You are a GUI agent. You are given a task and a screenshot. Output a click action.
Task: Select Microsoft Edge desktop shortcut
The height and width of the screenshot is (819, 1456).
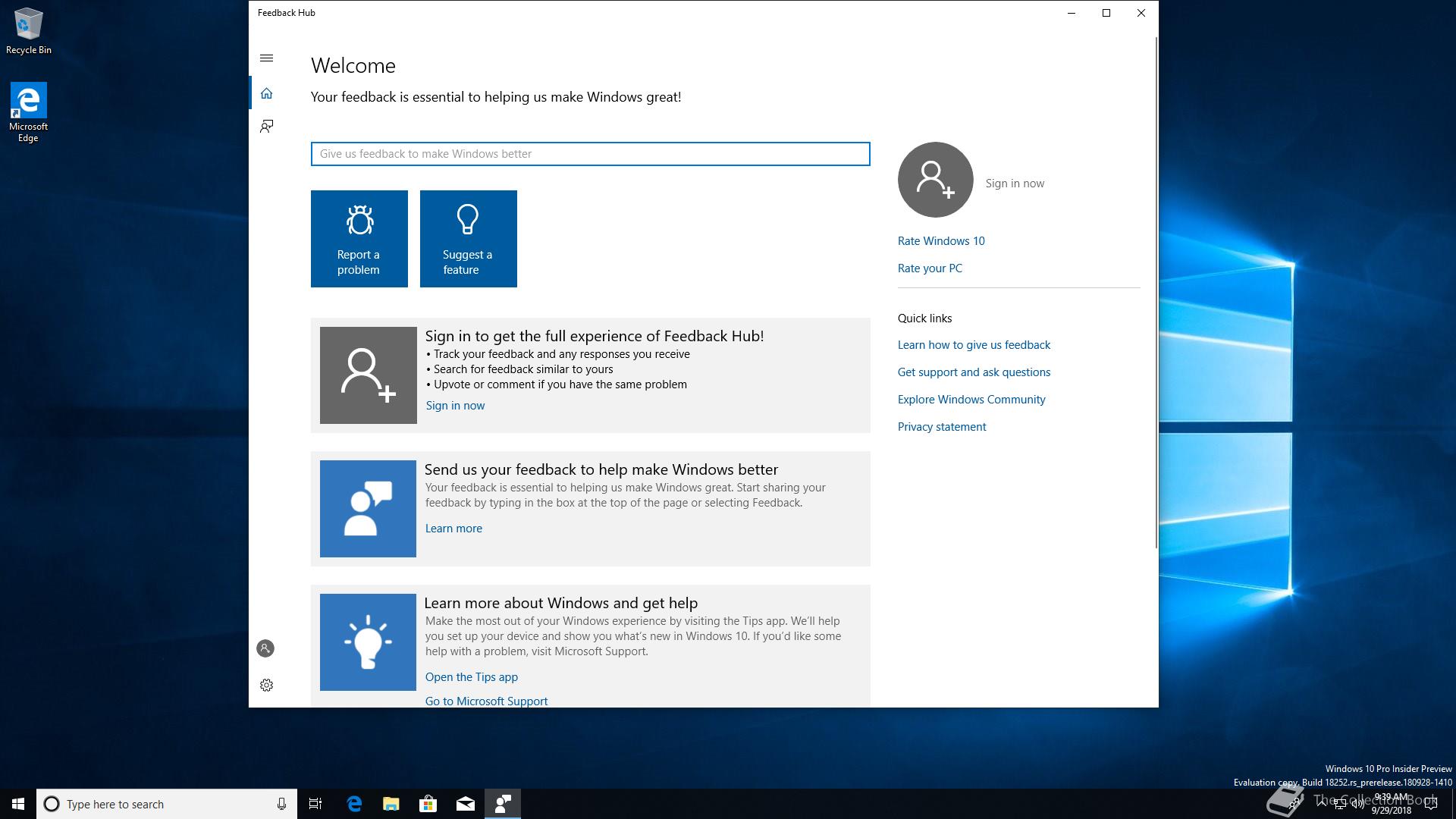coord(28,112)
